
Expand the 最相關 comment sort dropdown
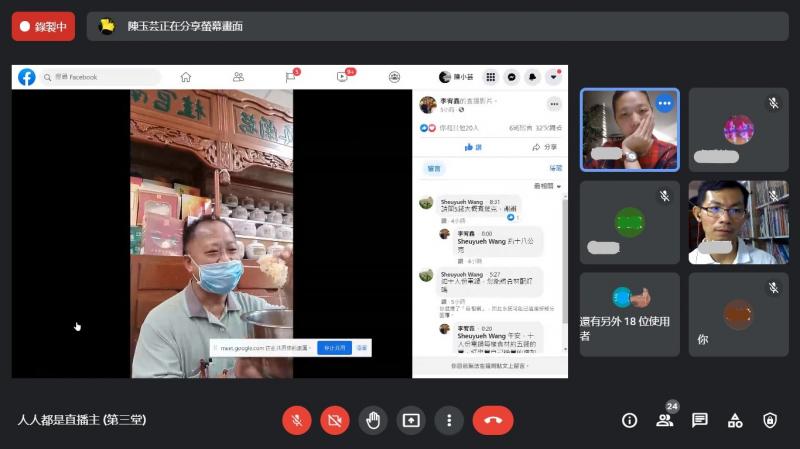pyautogui.click(x=547, y=186)
